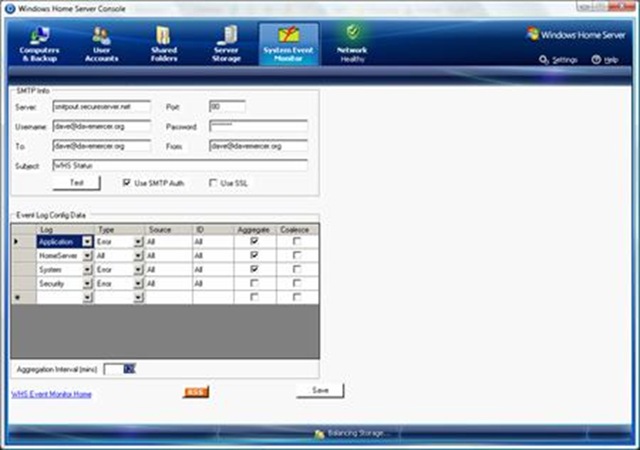Open the User Accounts tab

pos(101,44)
